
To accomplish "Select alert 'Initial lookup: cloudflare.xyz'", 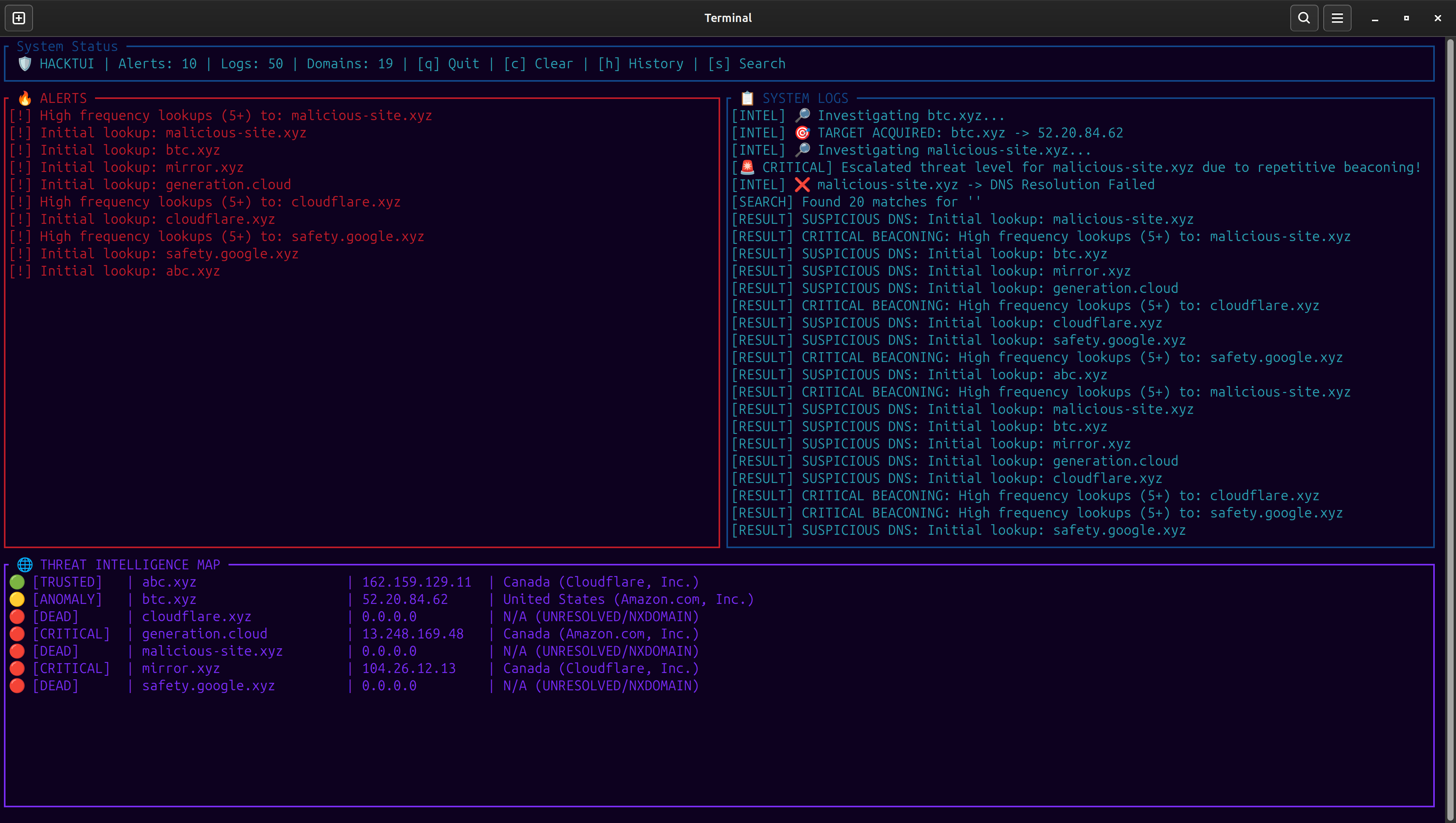I will 143,219.
